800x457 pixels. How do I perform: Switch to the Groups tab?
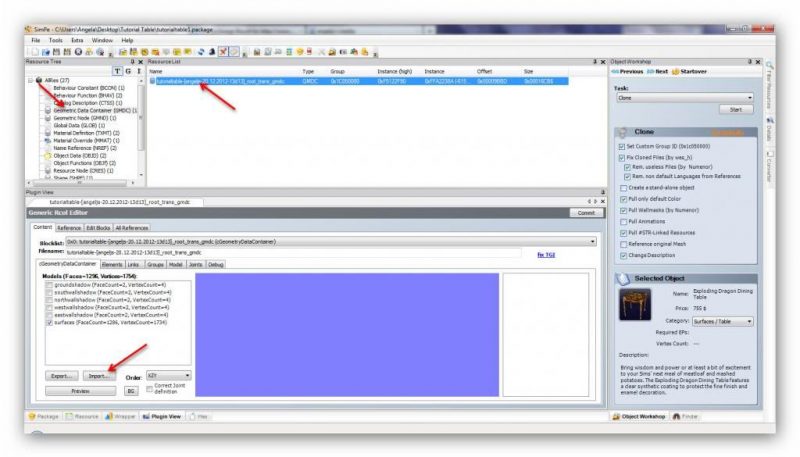pos(155,264)
